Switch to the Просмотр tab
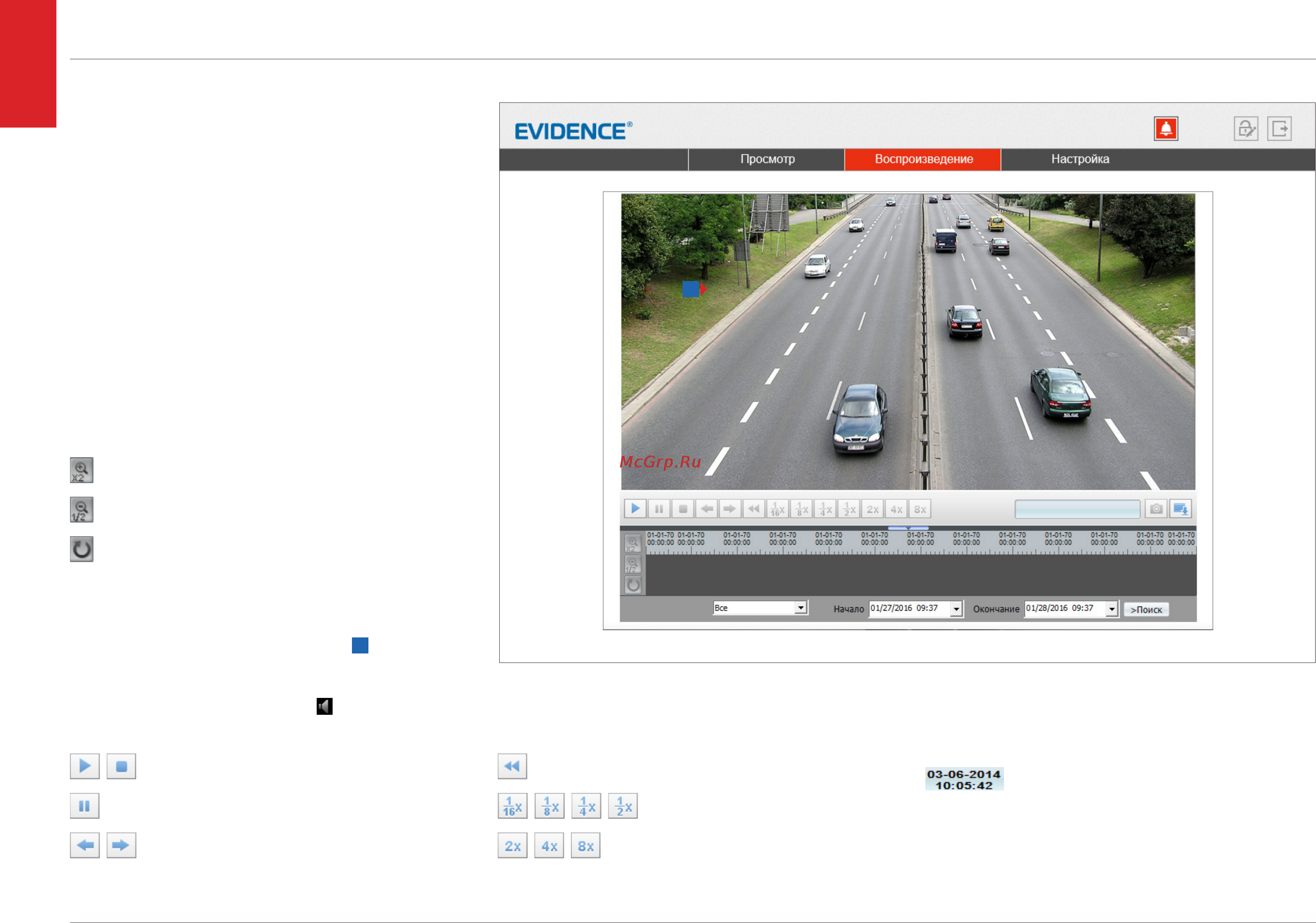Image resolution: width=1316 pixels, height=923 pixels. coord(767,159)
